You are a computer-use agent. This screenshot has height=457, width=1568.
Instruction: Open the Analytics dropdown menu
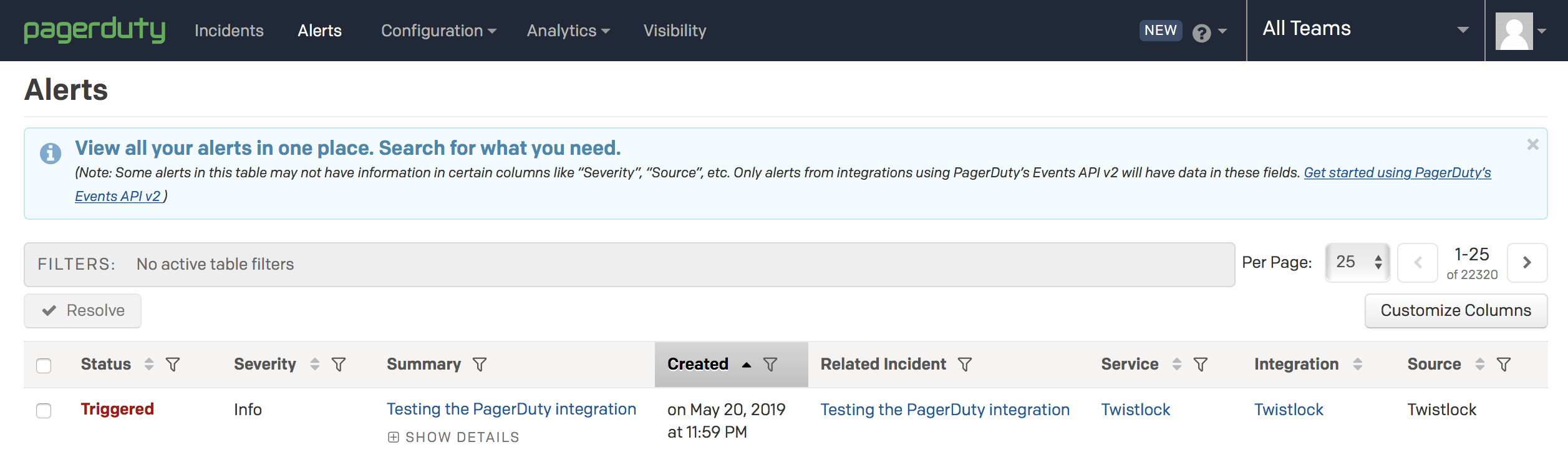[568, 31]
